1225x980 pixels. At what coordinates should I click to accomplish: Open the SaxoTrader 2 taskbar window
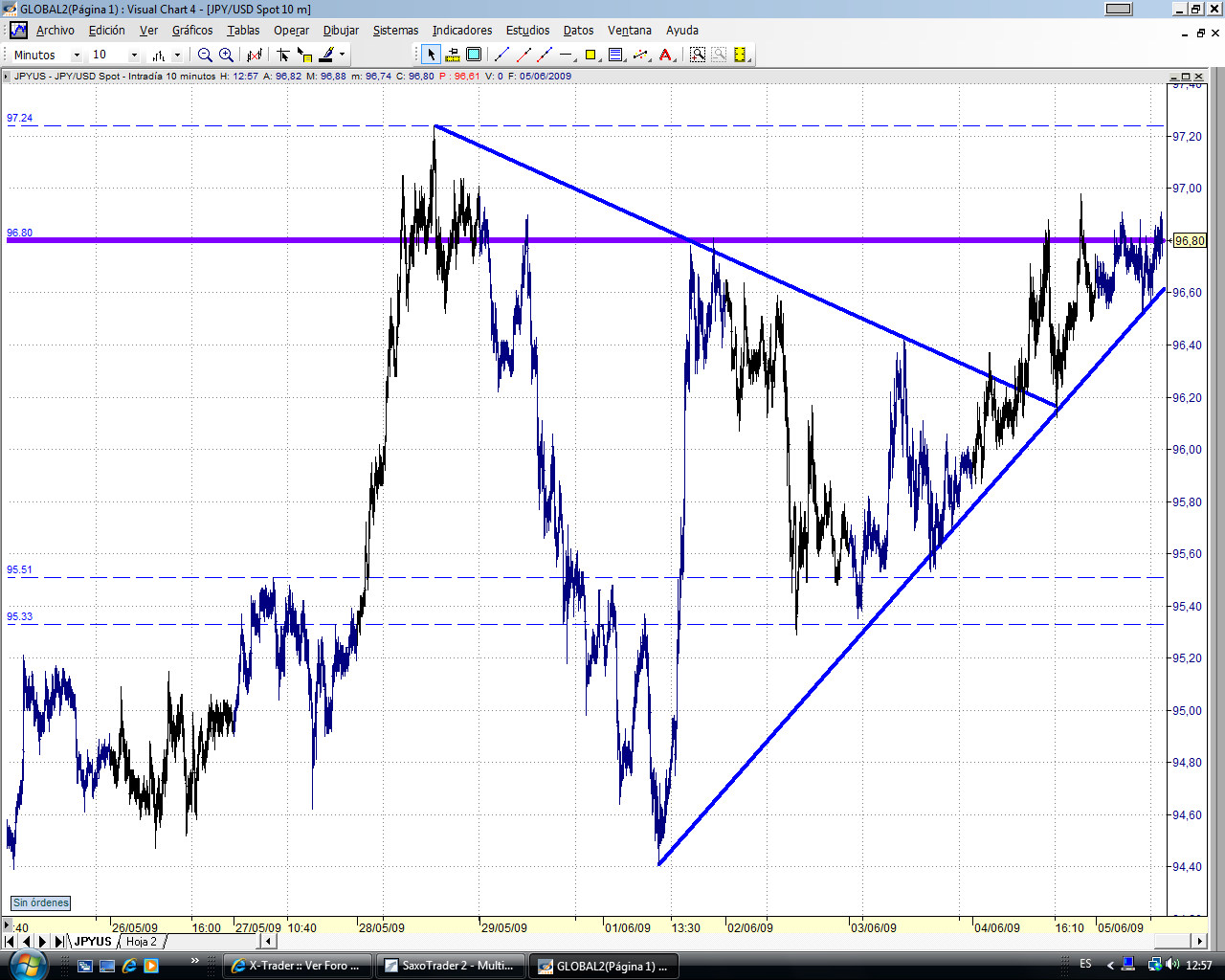click(451, 966)
